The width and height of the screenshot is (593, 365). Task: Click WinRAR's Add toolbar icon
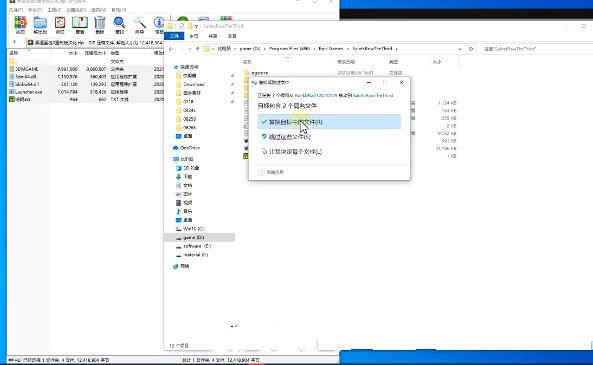[20, 23]
